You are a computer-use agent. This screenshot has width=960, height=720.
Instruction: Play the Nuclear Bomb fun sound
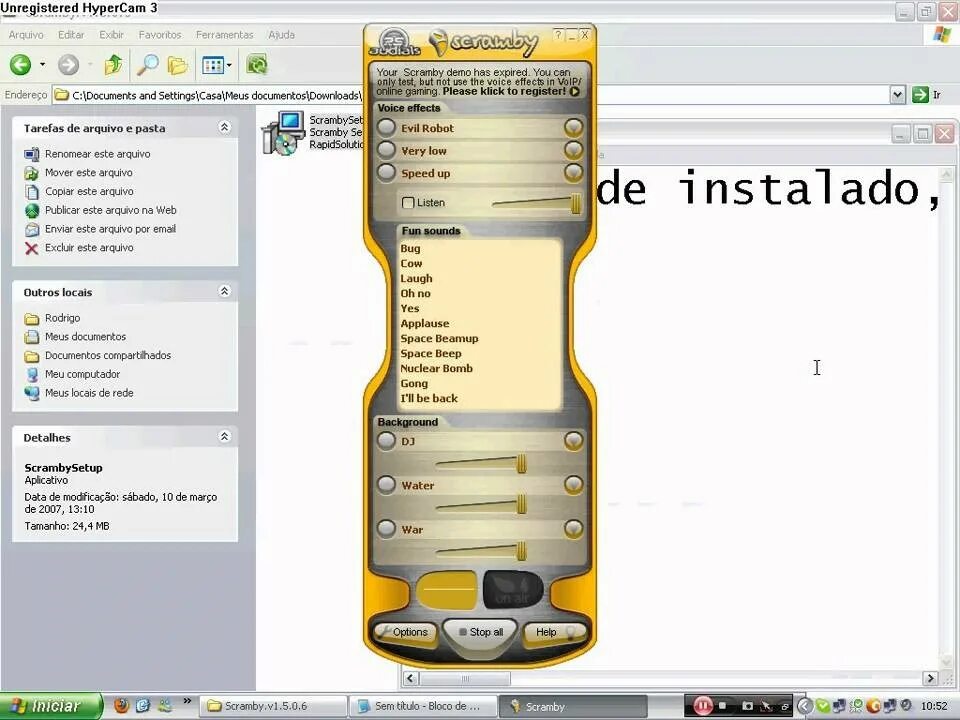tap(437, 369)
